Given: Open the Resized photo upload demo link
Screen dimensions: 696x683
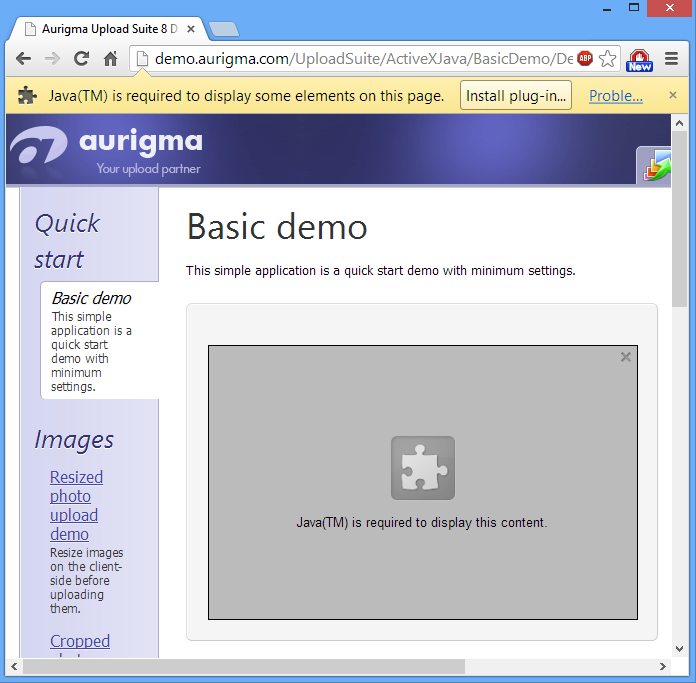Looking at the screenshot, I should click(76, 505).
